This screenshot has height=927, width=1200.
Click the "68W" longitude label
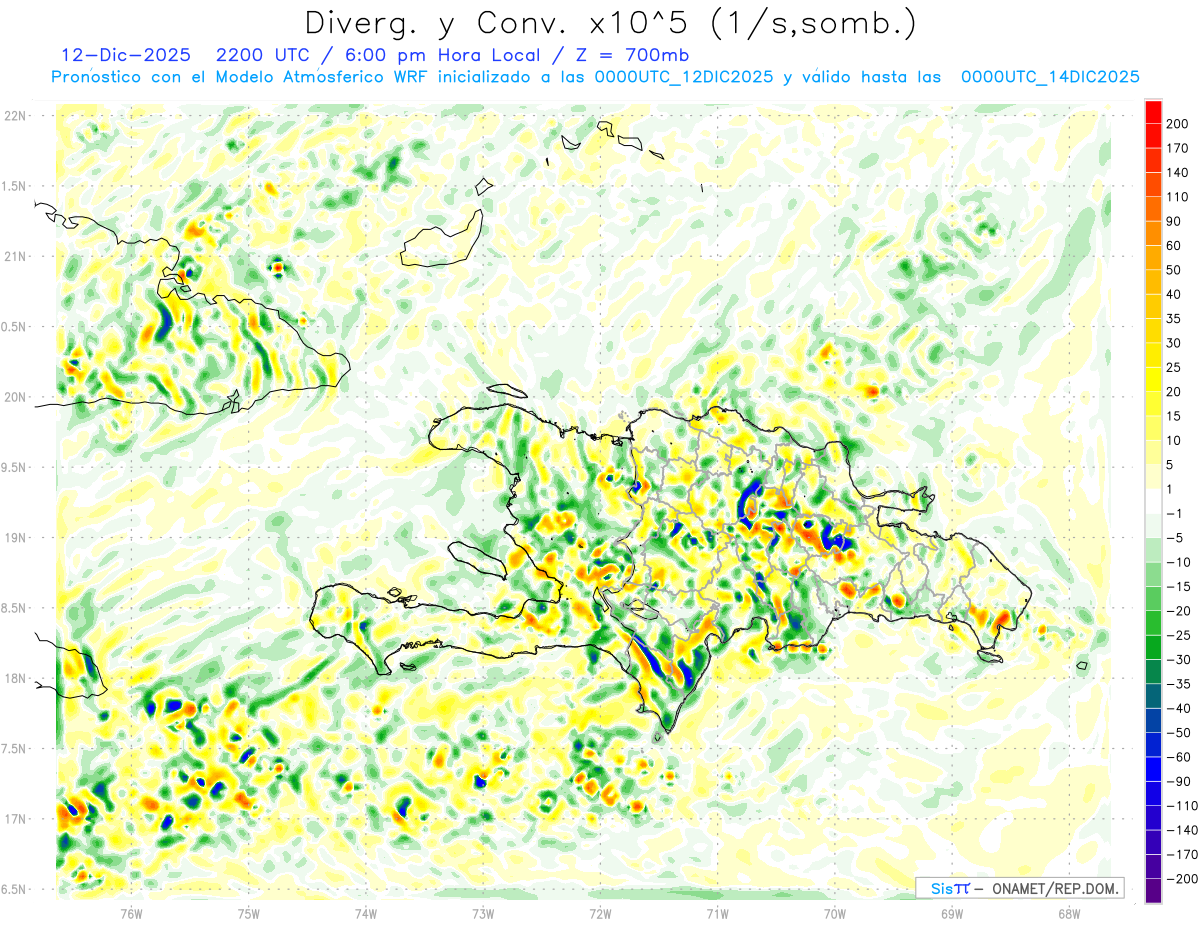(x=1069, y=913)
